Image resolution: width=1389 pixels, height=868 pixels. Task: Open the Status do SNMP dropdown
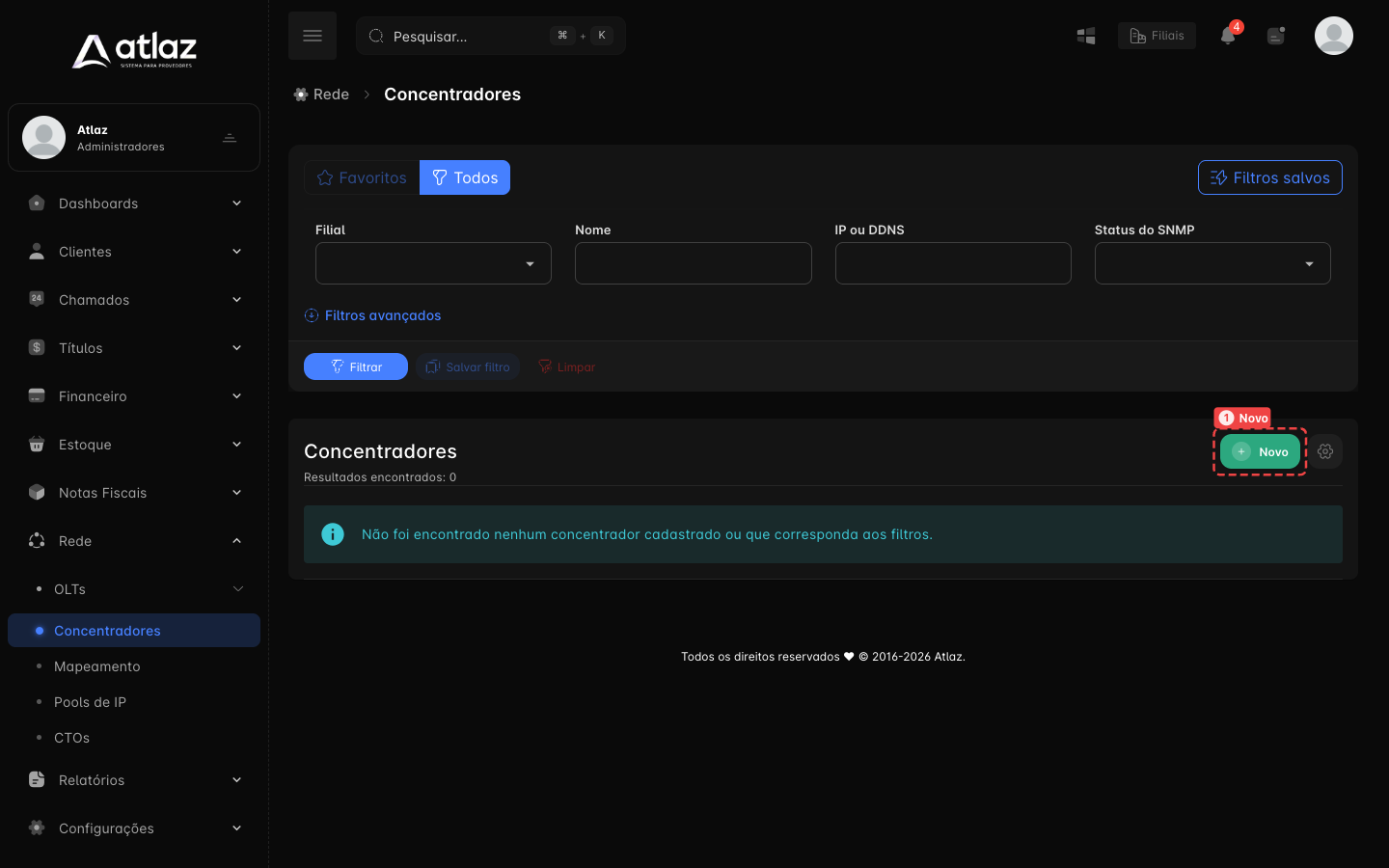pos(1212,263)
